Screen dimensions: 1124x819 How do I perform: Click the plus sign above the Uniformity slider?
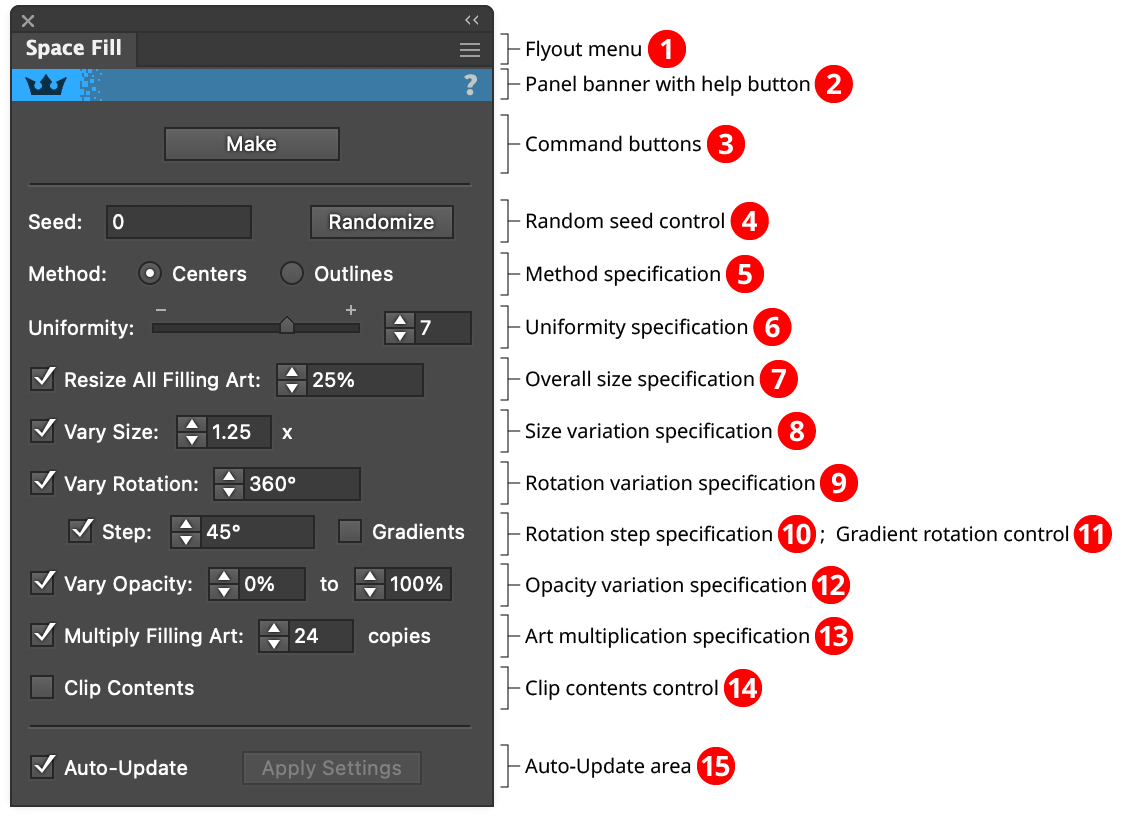[x=351, y=311]
